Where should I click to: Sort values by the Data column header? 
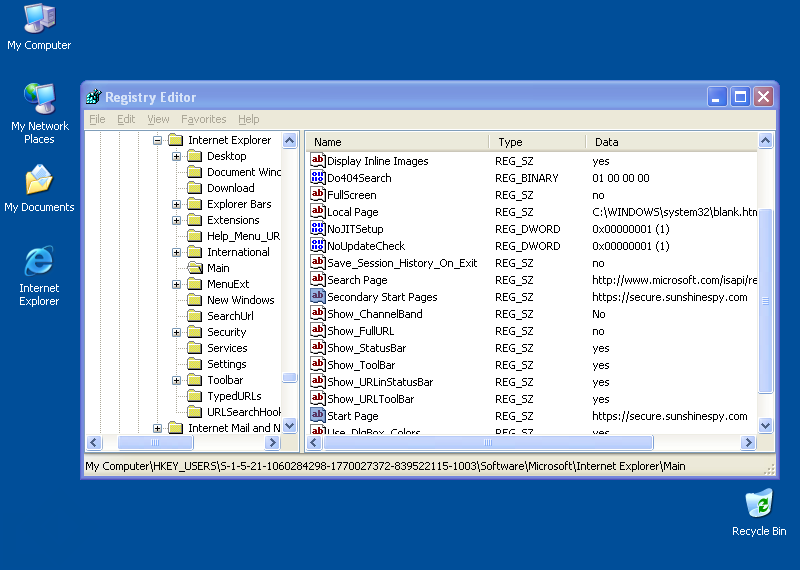[x=672, y=142]
